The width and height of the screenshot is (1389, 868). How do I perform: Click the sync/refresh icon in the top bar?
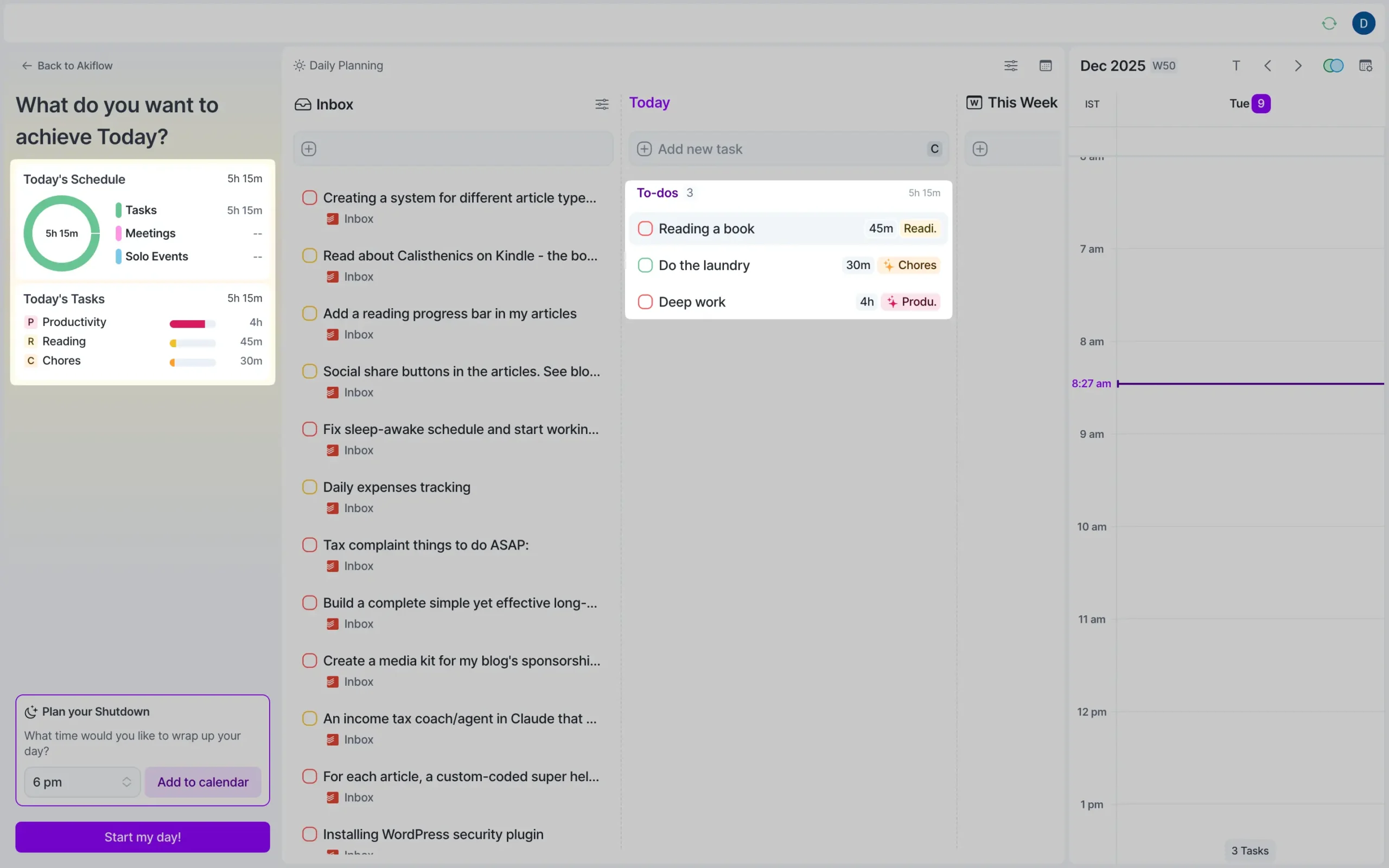tap(1328, 23)
